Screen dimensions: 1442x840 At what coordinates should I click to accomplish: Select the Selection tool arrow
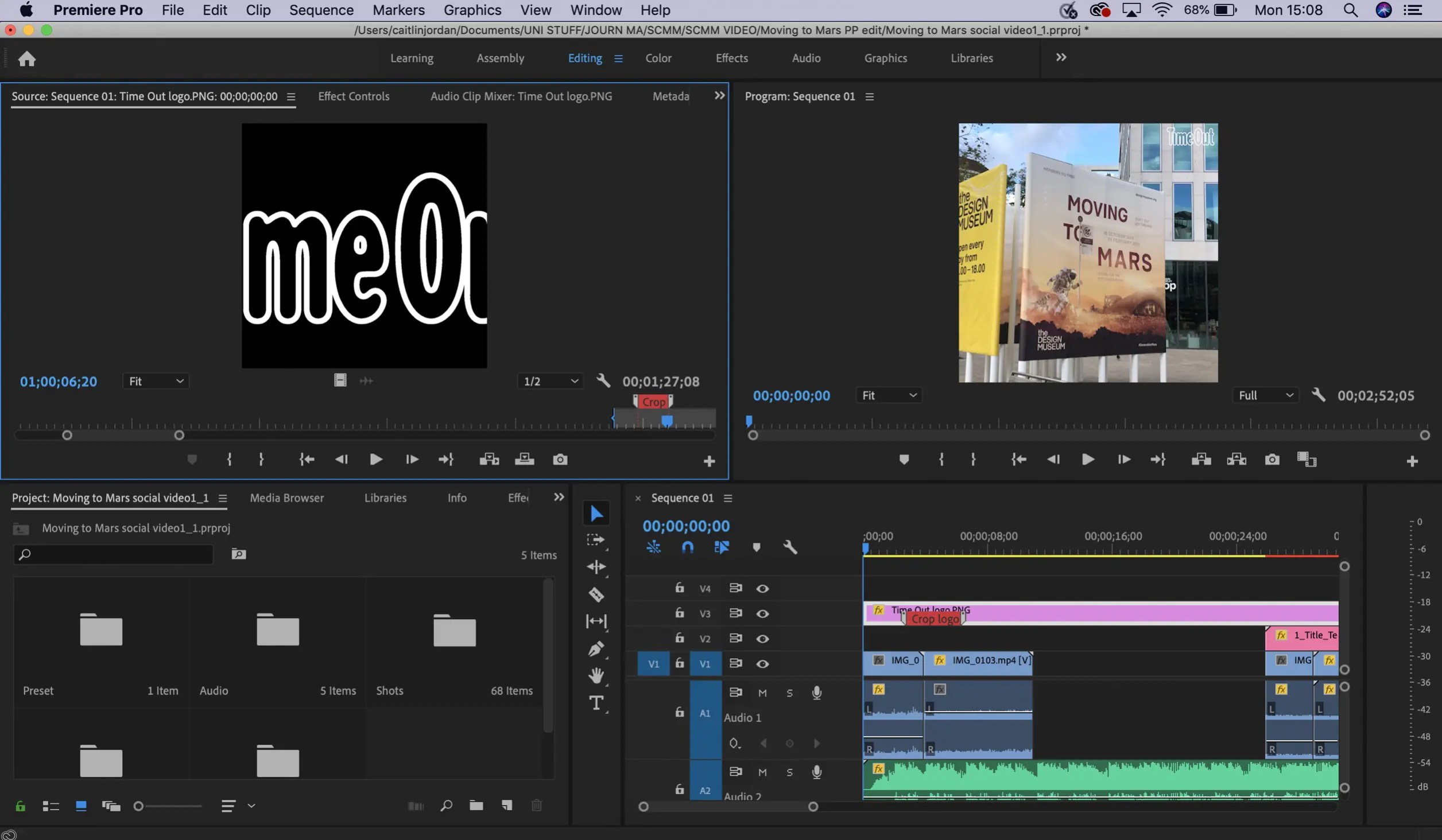(x=596, y=513)
